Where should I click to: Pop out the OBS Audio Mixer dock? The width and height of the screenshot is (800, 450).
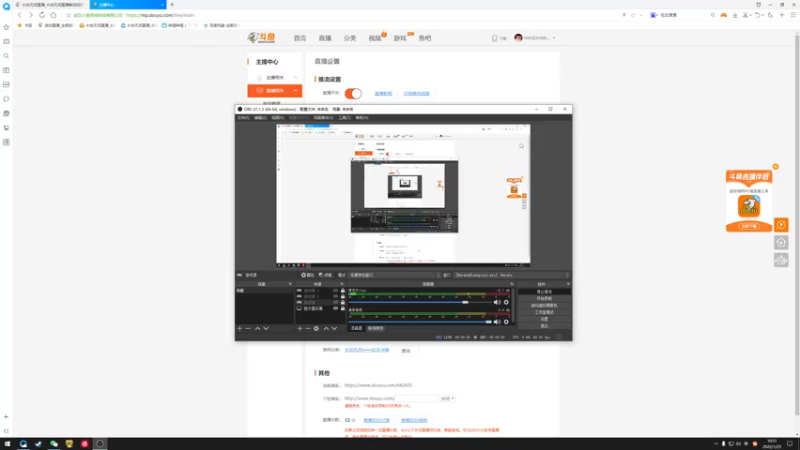click(x=512, y=284)
